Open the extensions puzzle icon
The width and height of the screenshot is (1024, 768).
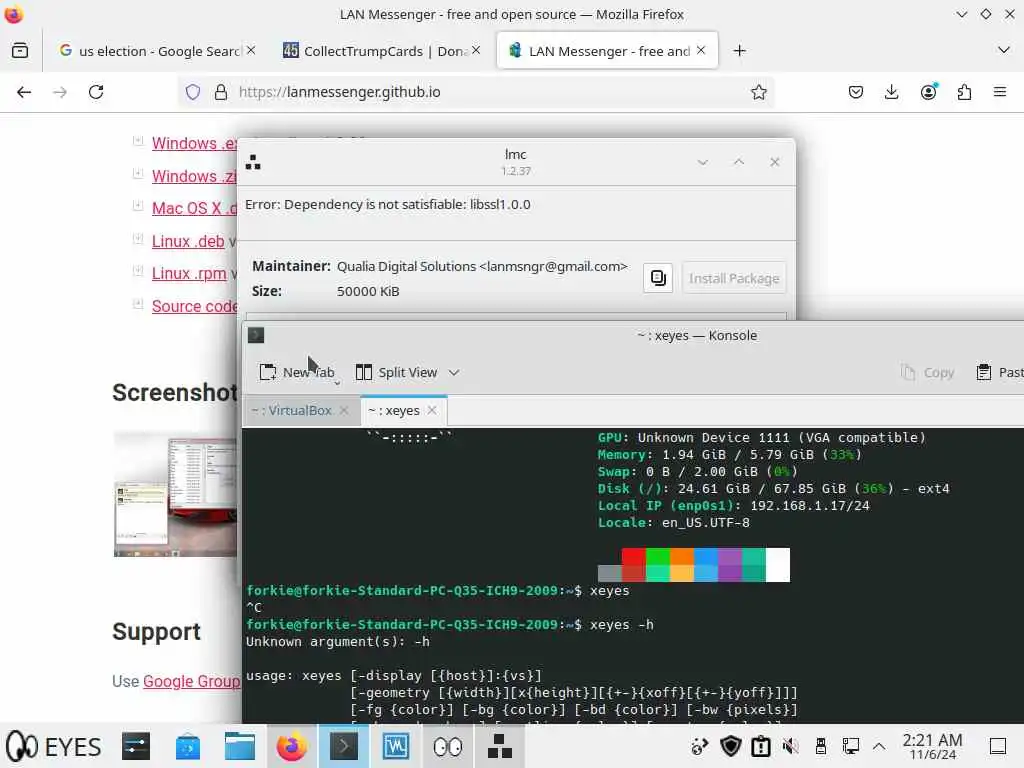[964, 92]
